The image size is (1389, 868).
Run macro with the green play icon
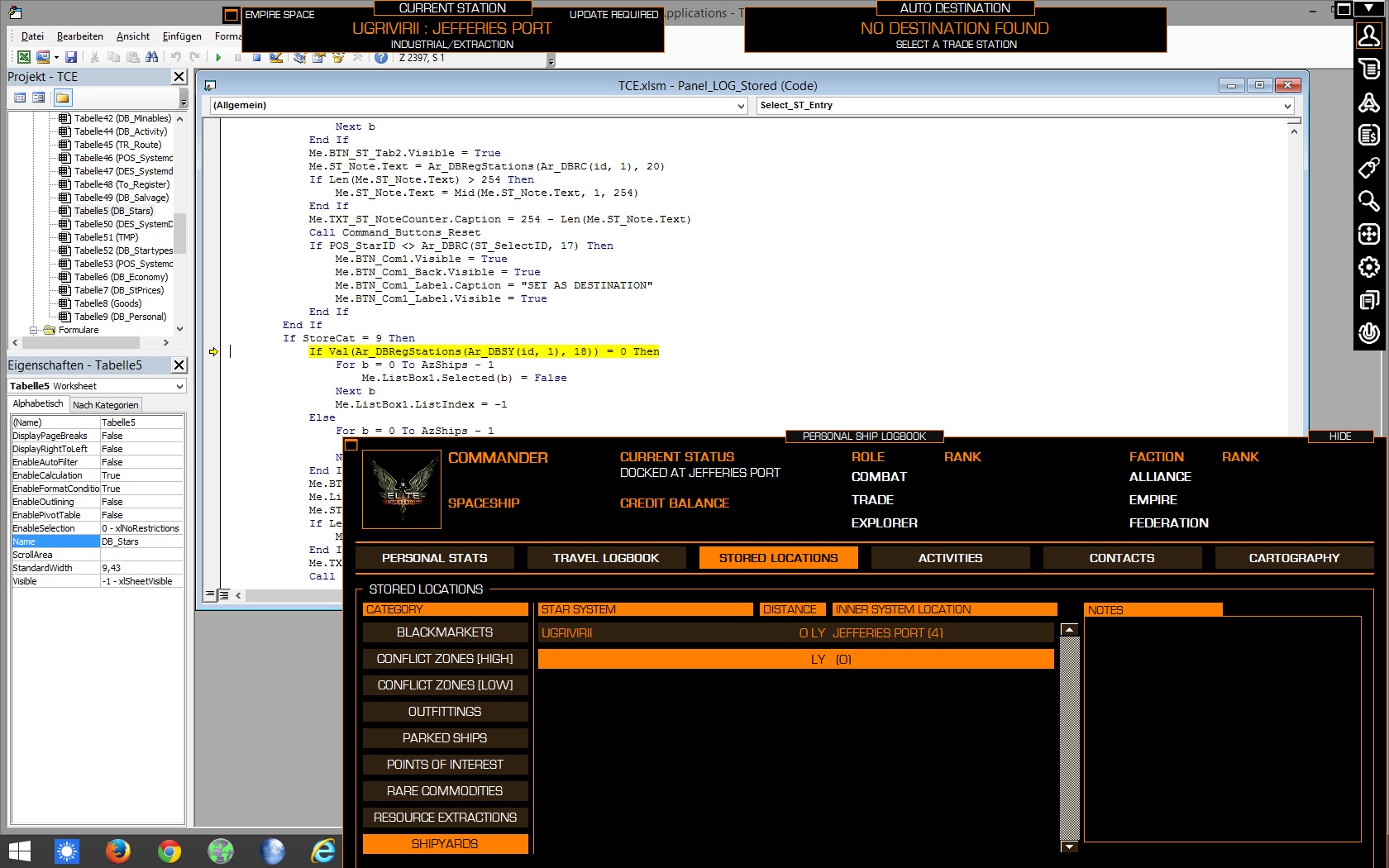click(218, 57)
